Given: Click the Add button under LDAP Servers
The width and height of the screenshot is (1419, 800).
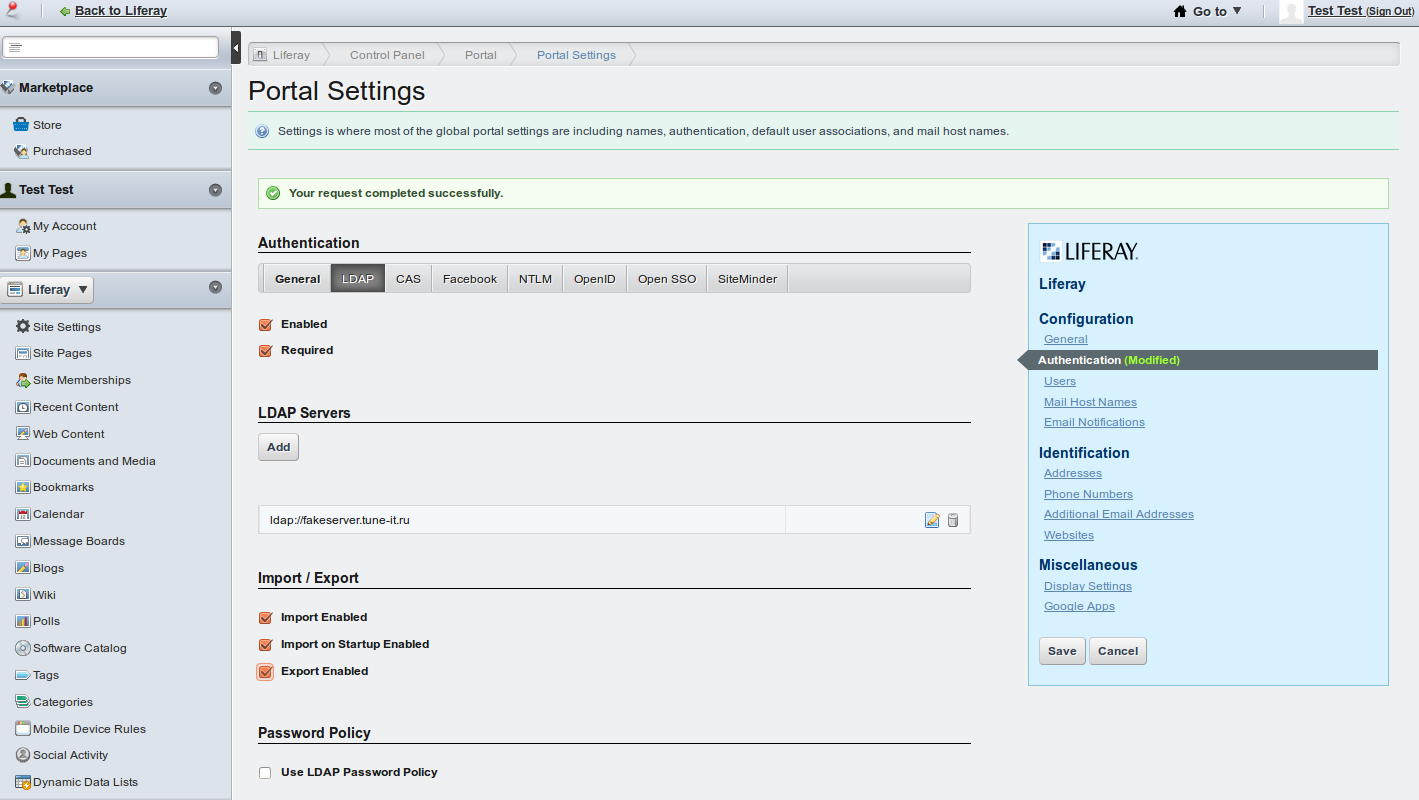Looking at the screenshot, I should pyautogui.click(x=278, y=447).
